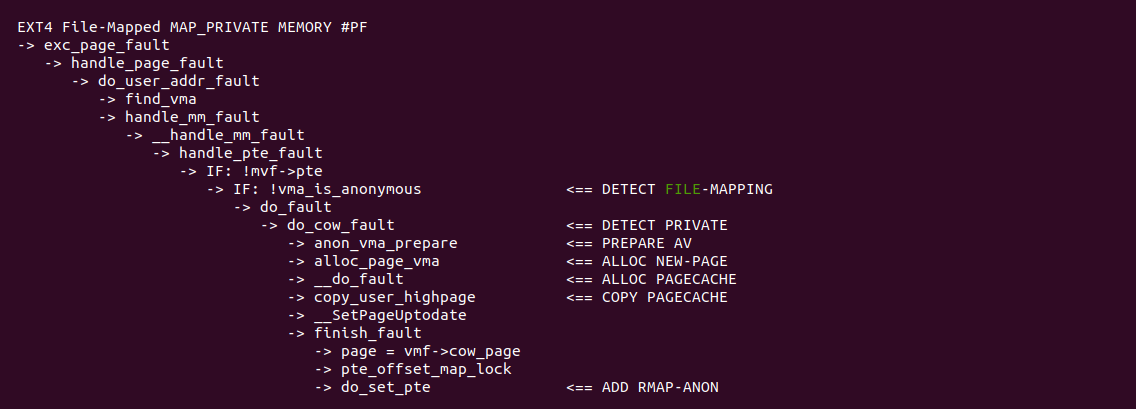Click on do_user_addr_fault text
The image size is (1136, 409).
coord(179,81)
